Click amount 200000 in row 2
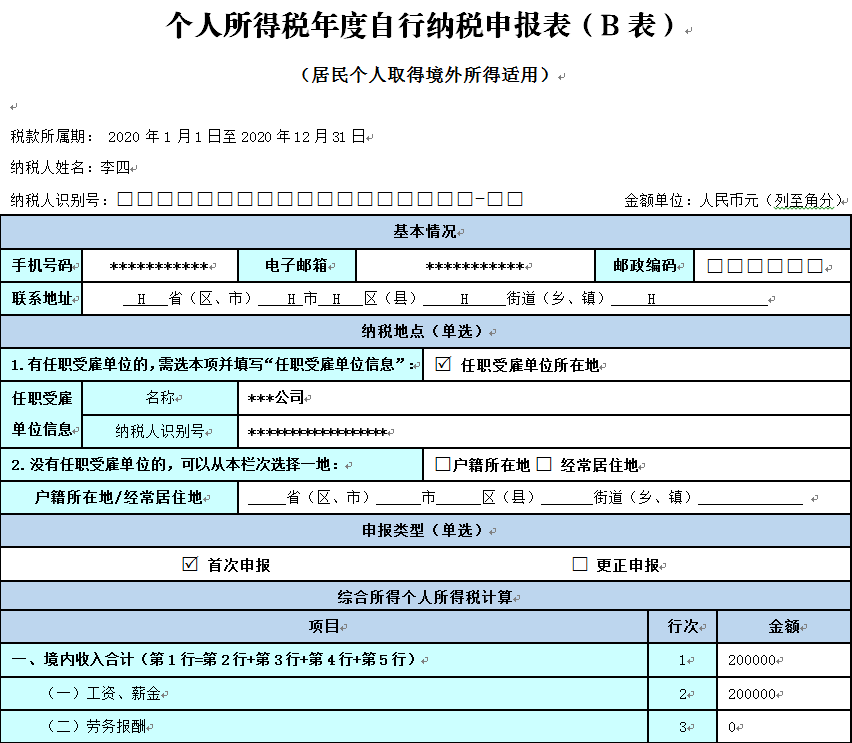 click(751, 694)
